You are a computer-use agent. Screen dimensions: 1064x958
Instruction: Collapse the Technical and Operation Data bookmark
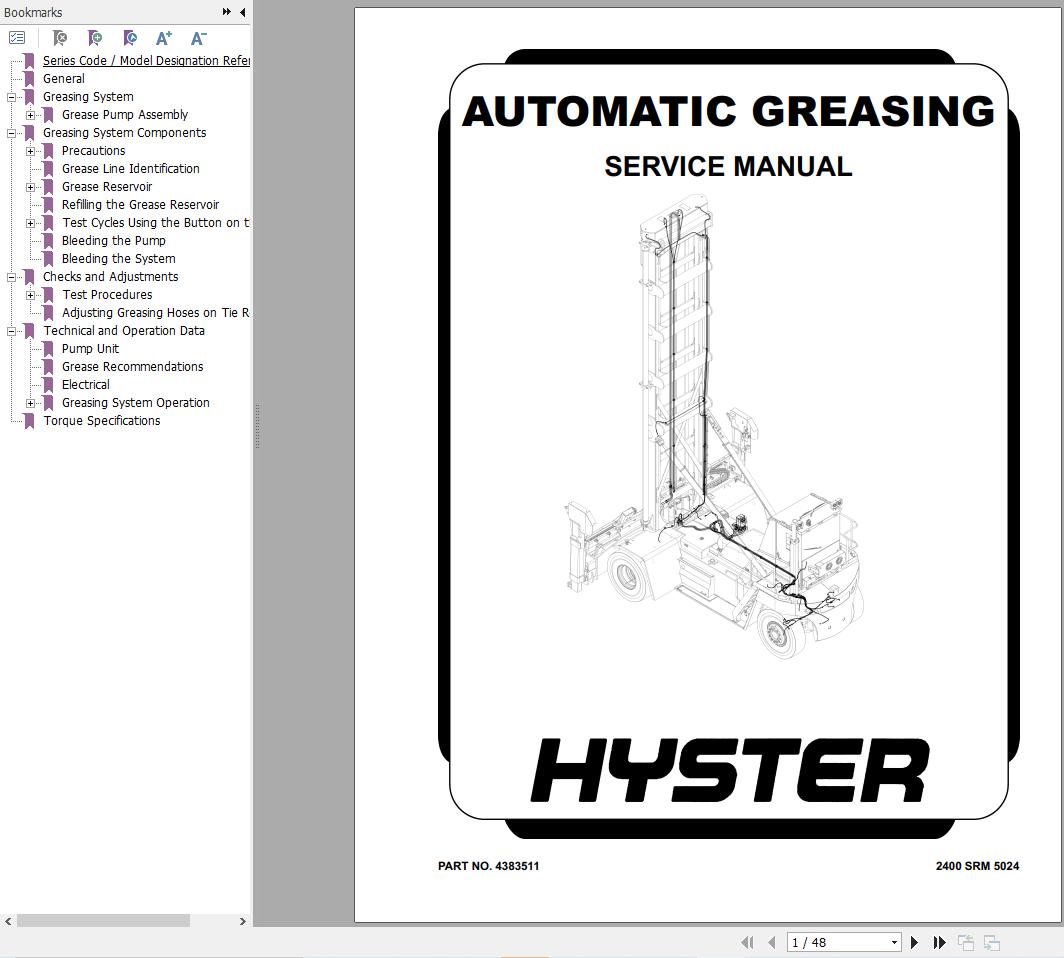12,331
